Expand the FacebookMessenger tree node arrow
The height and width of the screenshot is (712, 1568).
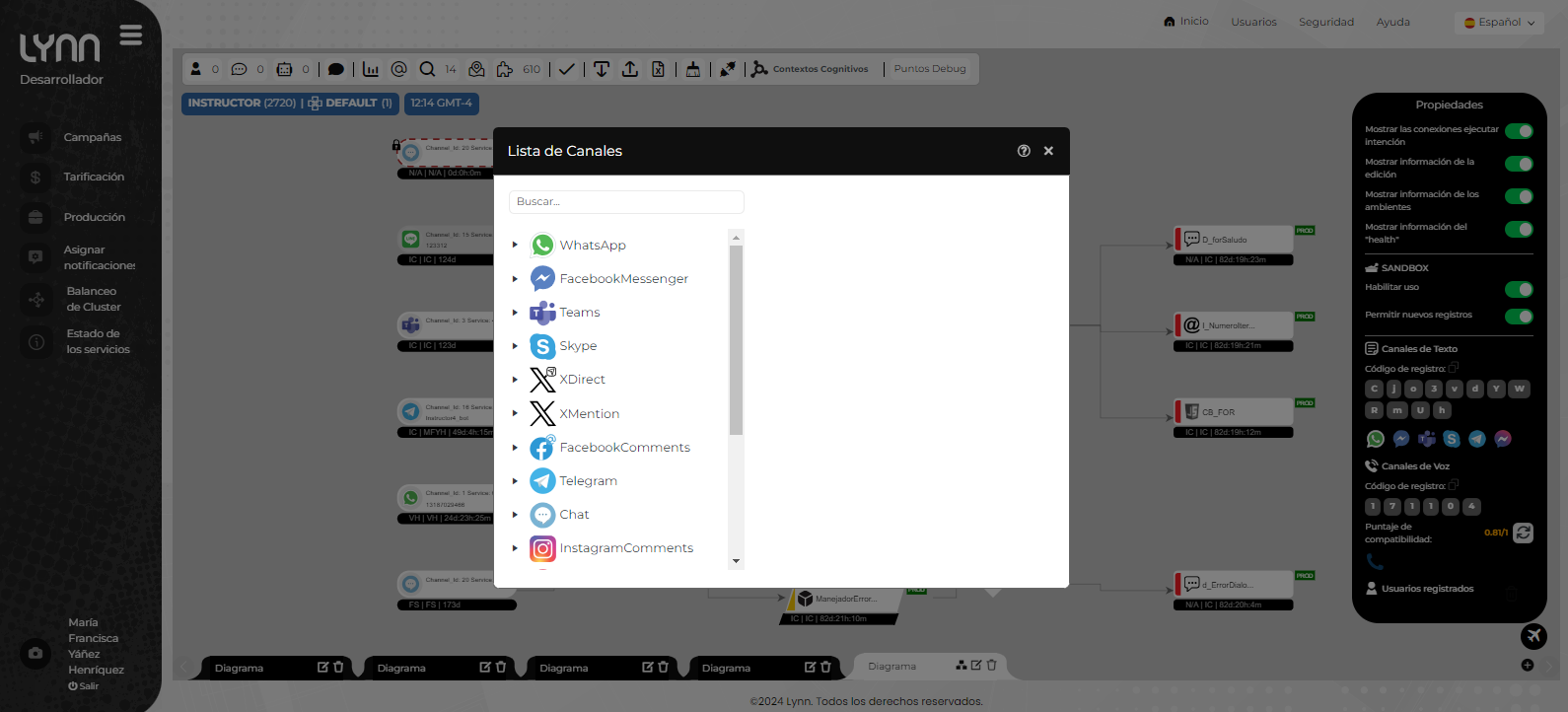click(515, 279)
